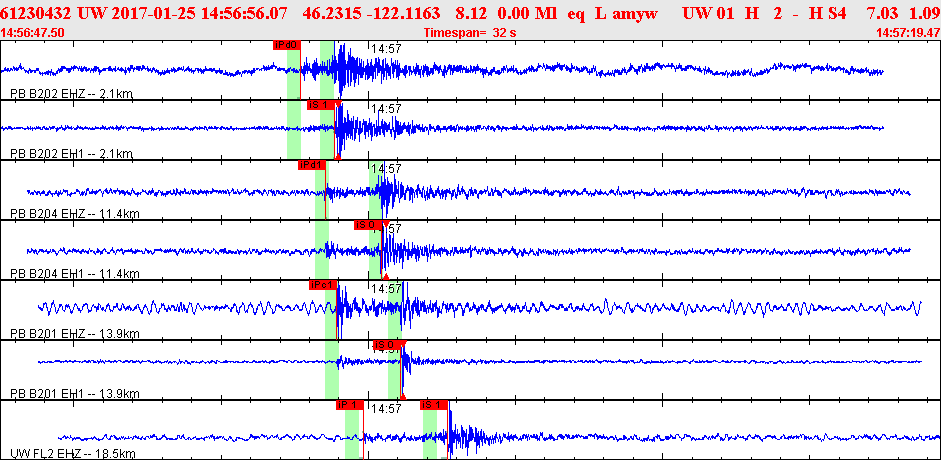
Task: Click end time 14:57:19.47 label
Action: [907, 32]
